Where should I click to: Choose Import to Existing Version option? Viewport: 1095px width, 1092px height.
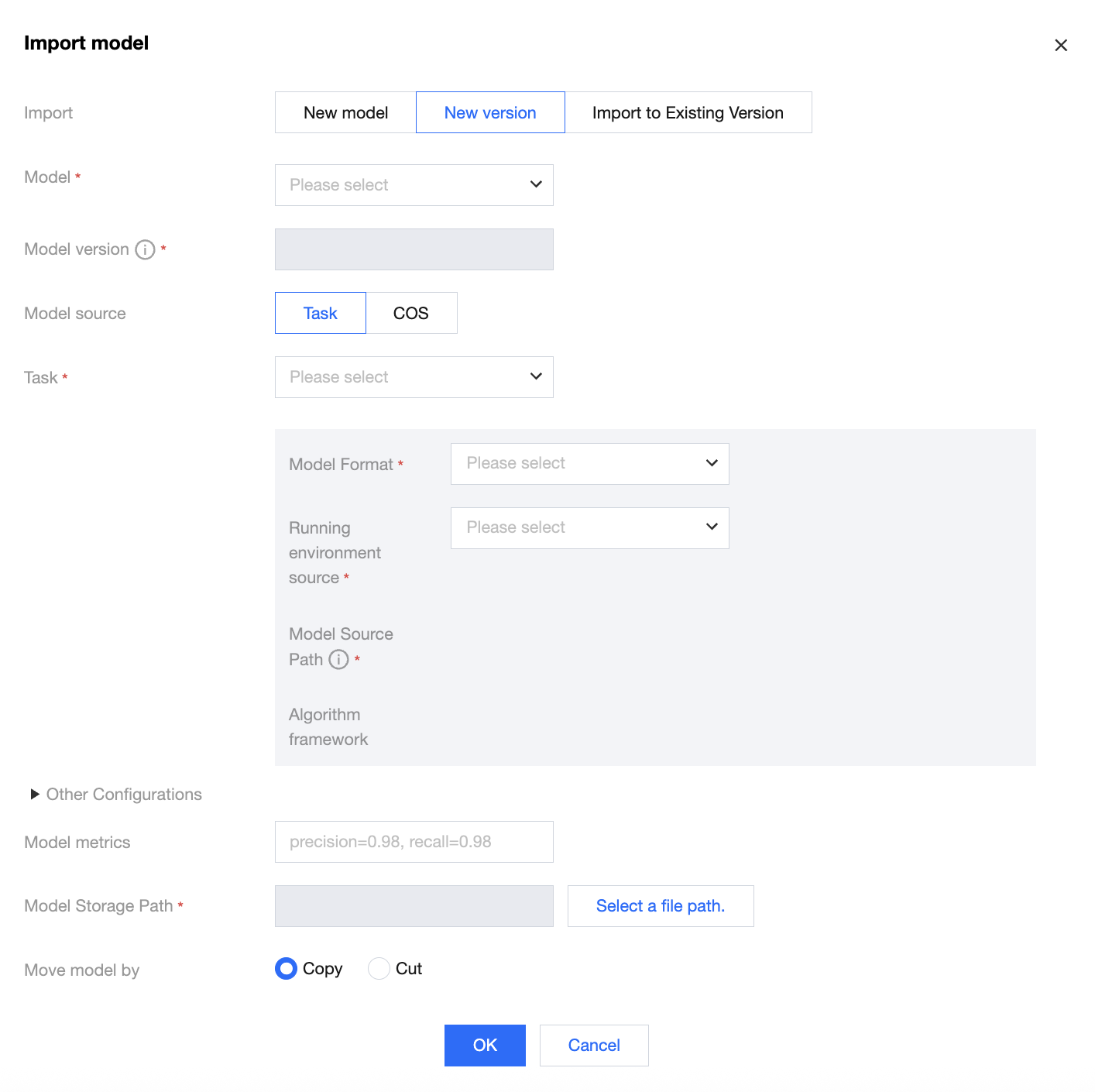pos(688,112)
